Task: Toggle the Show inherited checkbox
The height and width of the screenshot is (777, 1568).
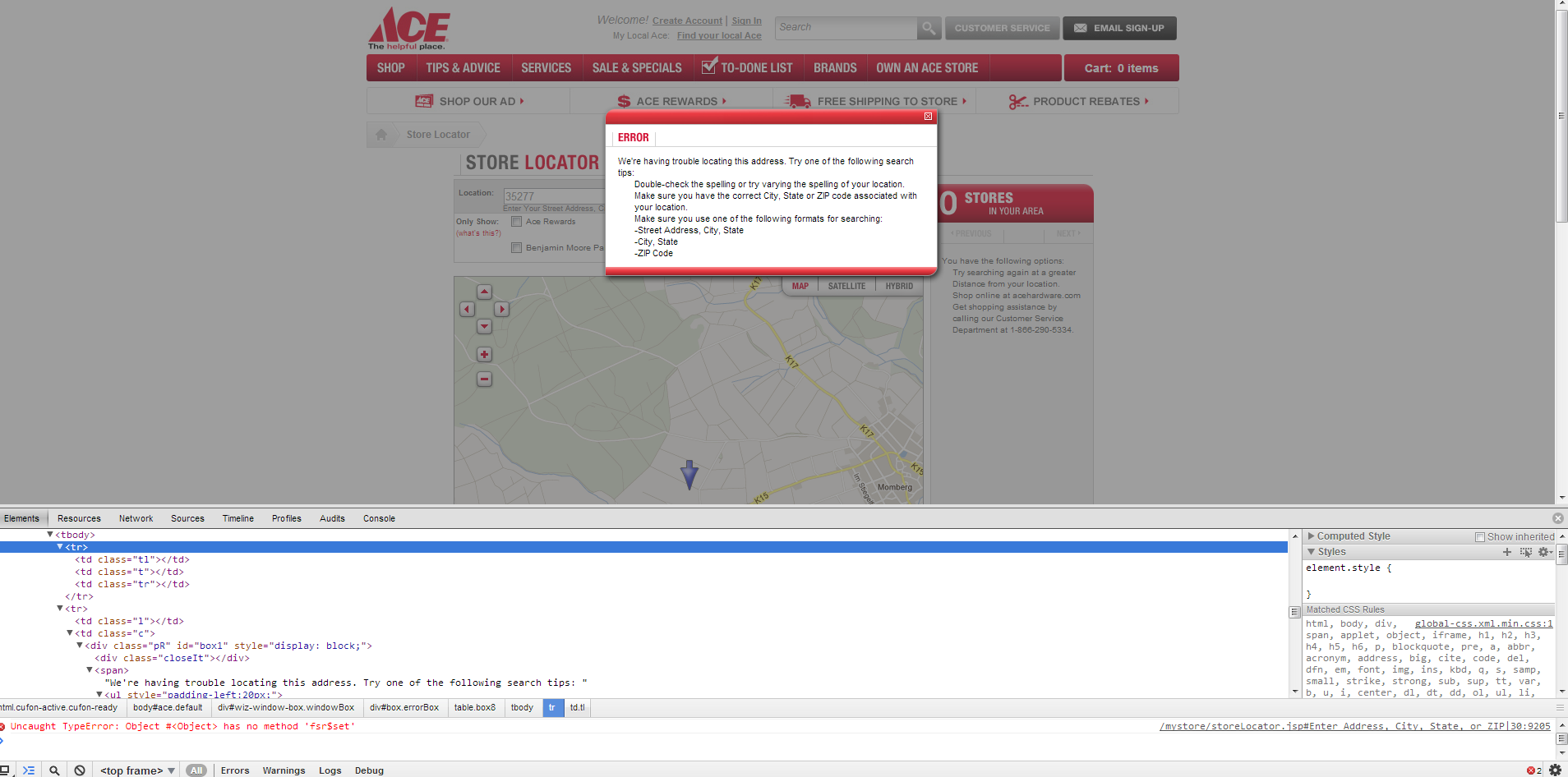Action: coord(1479,537)
